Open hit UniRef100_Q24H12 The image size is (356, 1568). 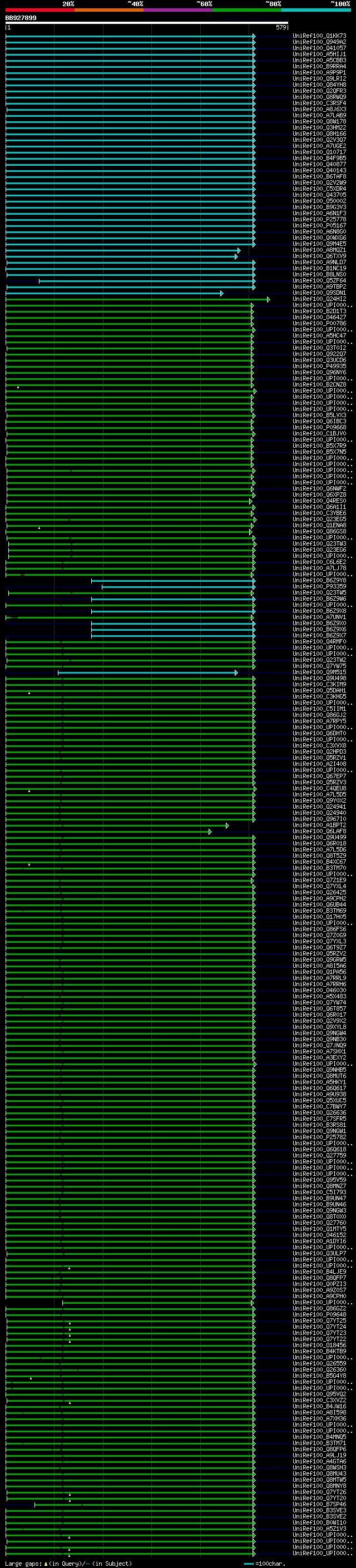[319, 299]
